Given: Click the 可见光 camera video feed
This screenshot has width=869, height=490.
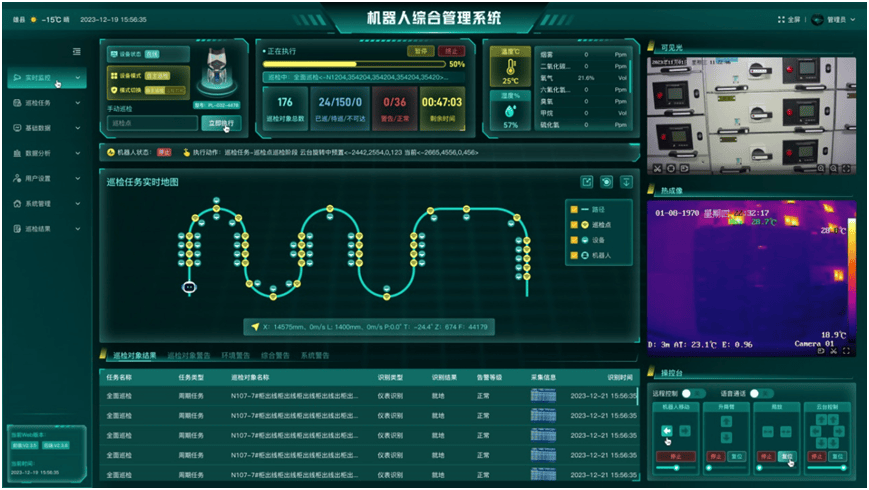Looking at the screenshot, I should pyautogui.click(x=752, y=116).
